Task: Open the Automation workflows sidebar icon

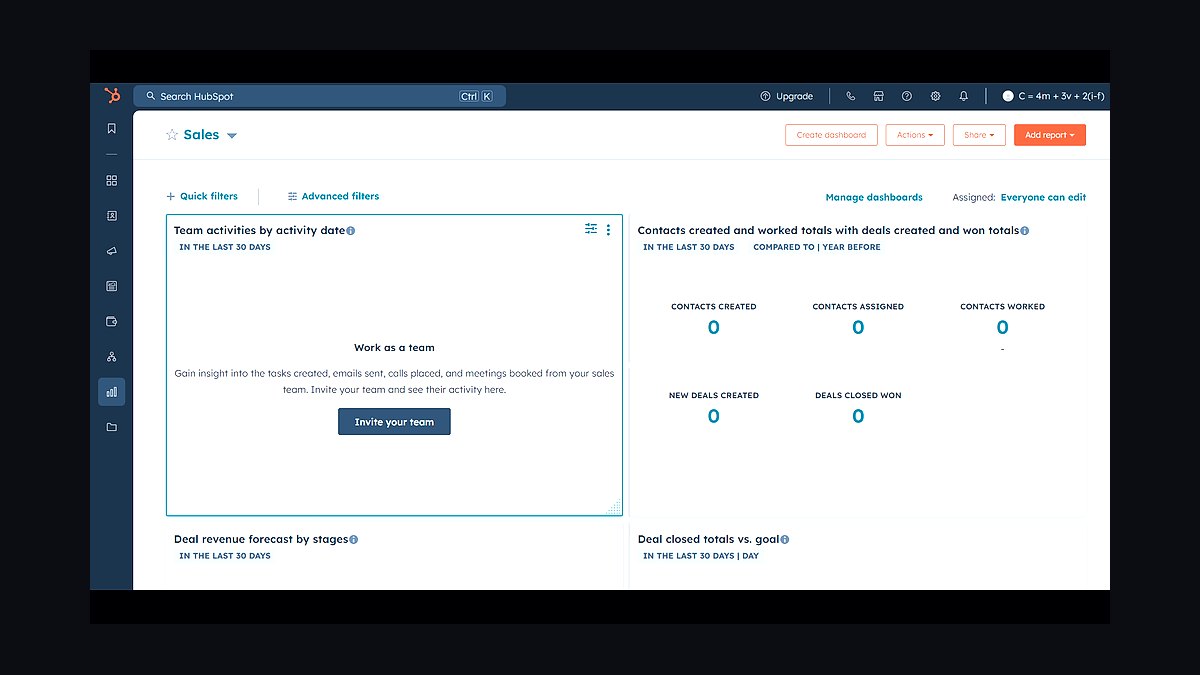Action: coord(112,357)
